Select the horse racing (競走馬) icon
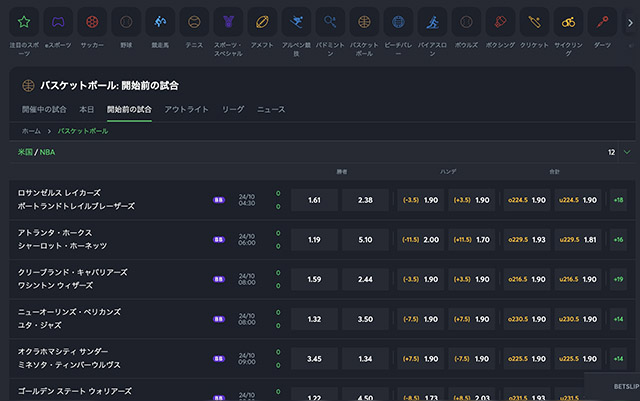The image size is (640, 401). (160, 21)
